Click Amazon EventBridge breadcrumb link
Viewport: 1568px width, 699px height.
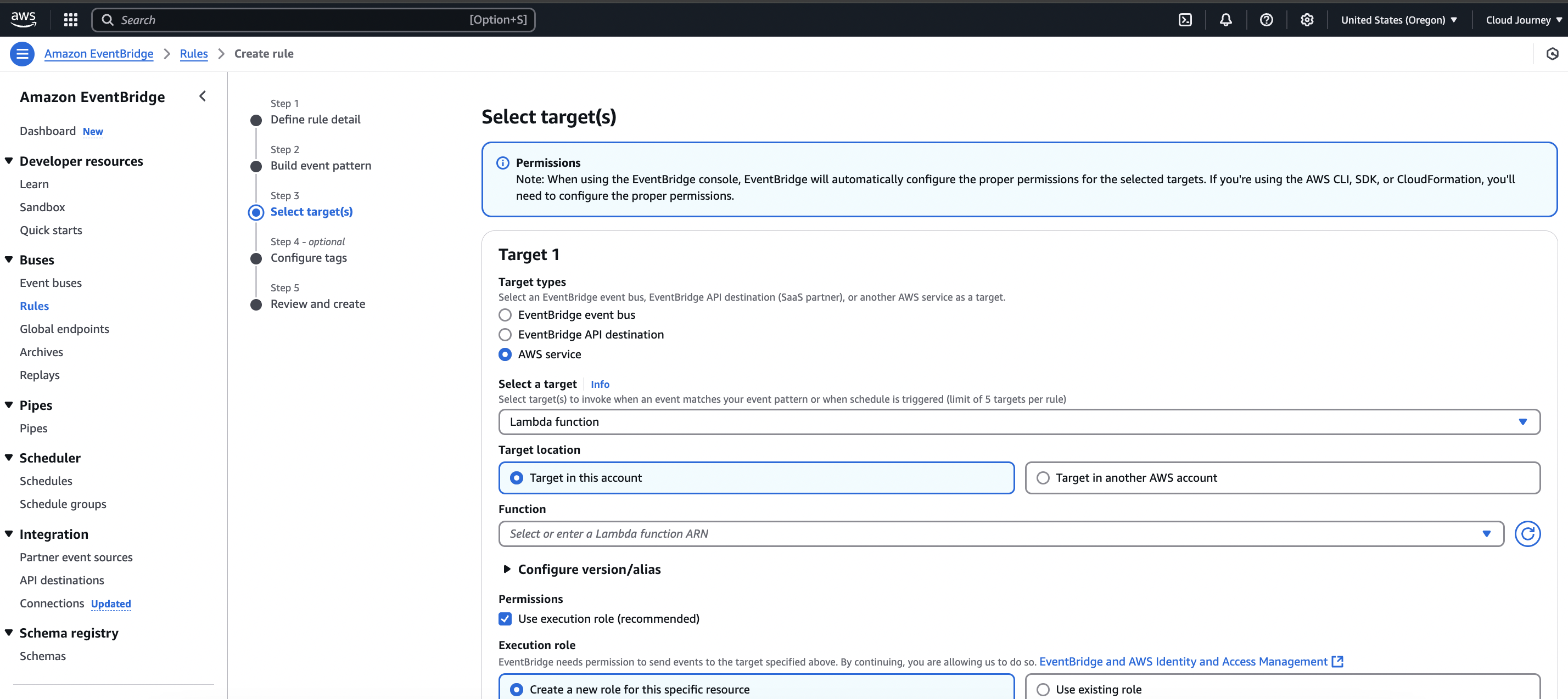tap(99, 54)
